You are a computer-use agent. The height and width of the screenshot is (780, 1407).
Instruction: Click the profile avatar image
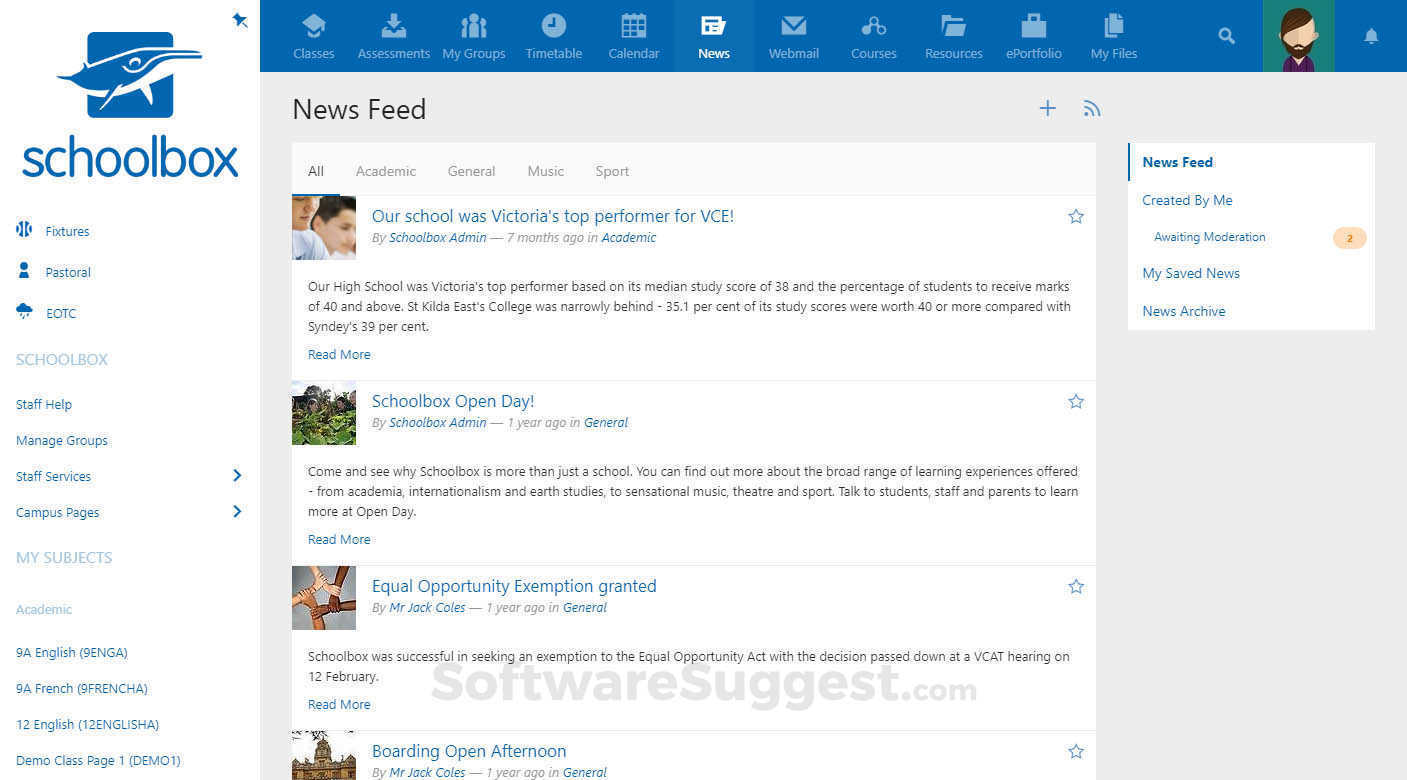1298,36
